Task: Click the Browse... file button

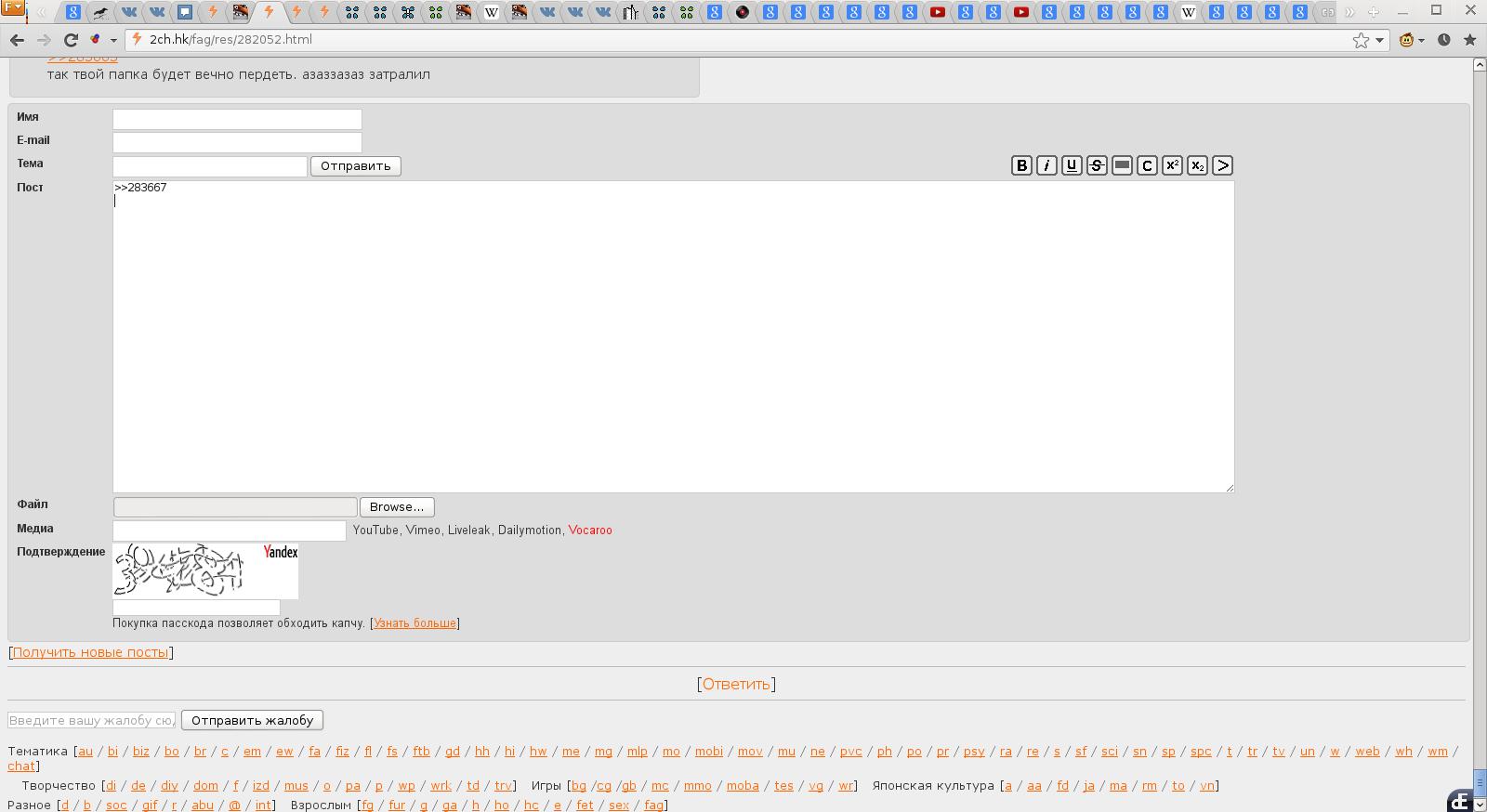Action: coord(397,507)
